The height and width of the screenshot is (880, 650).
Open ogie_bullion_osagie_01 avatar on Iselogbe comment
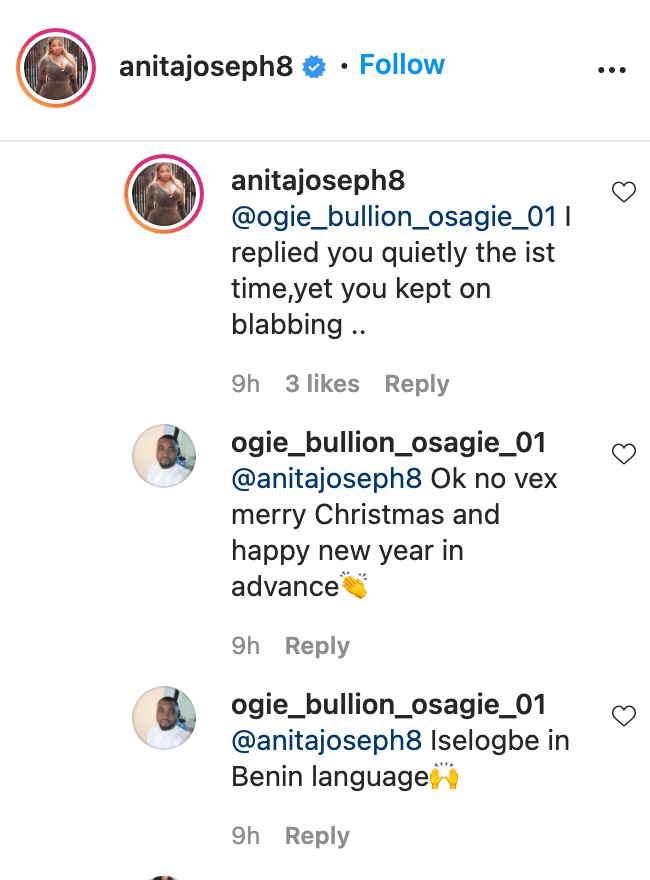pos(164,717)
